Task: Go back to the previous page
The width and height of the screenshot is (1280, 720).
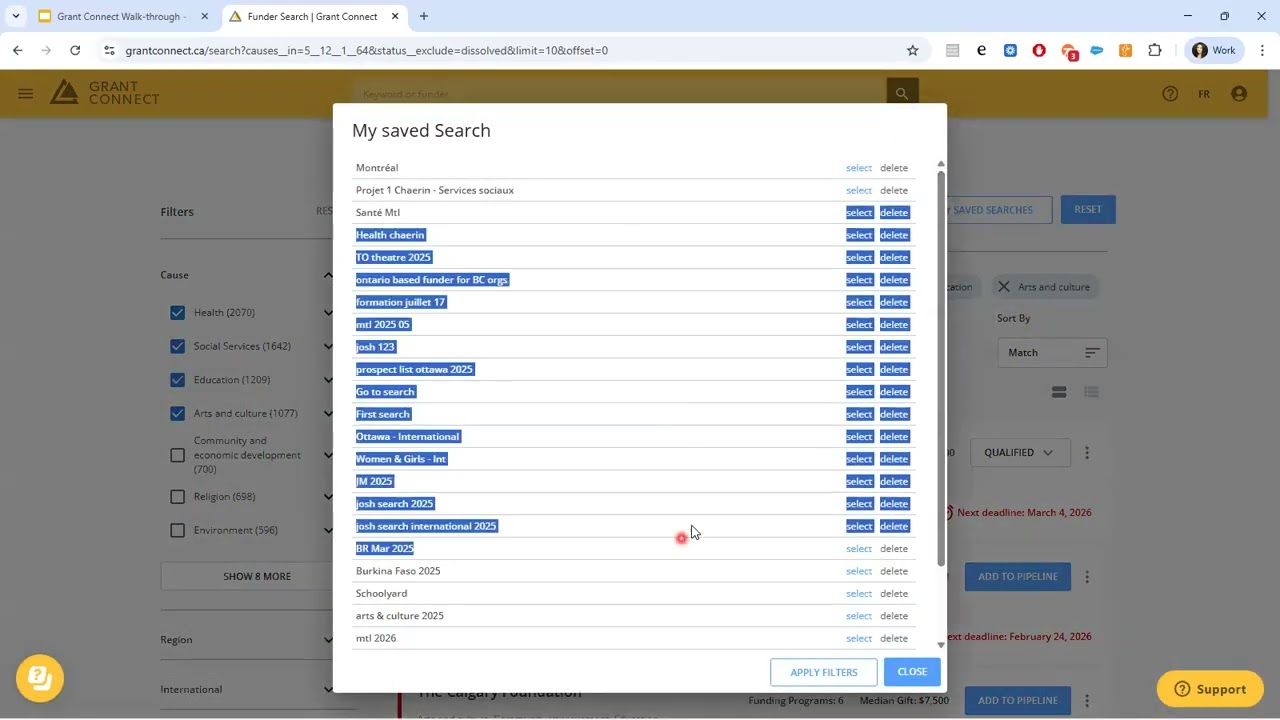Action: pyautogui.click(x=18, y=50)
